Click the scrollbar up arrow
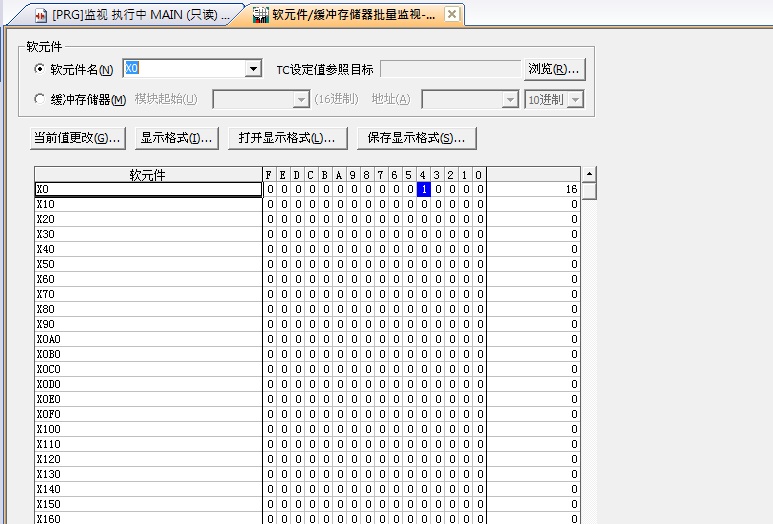Screen dimensions: 773x524 589,174
